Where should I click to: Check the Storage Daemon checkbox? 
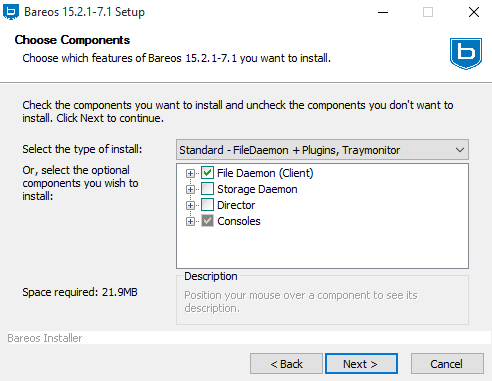[207, 189]
